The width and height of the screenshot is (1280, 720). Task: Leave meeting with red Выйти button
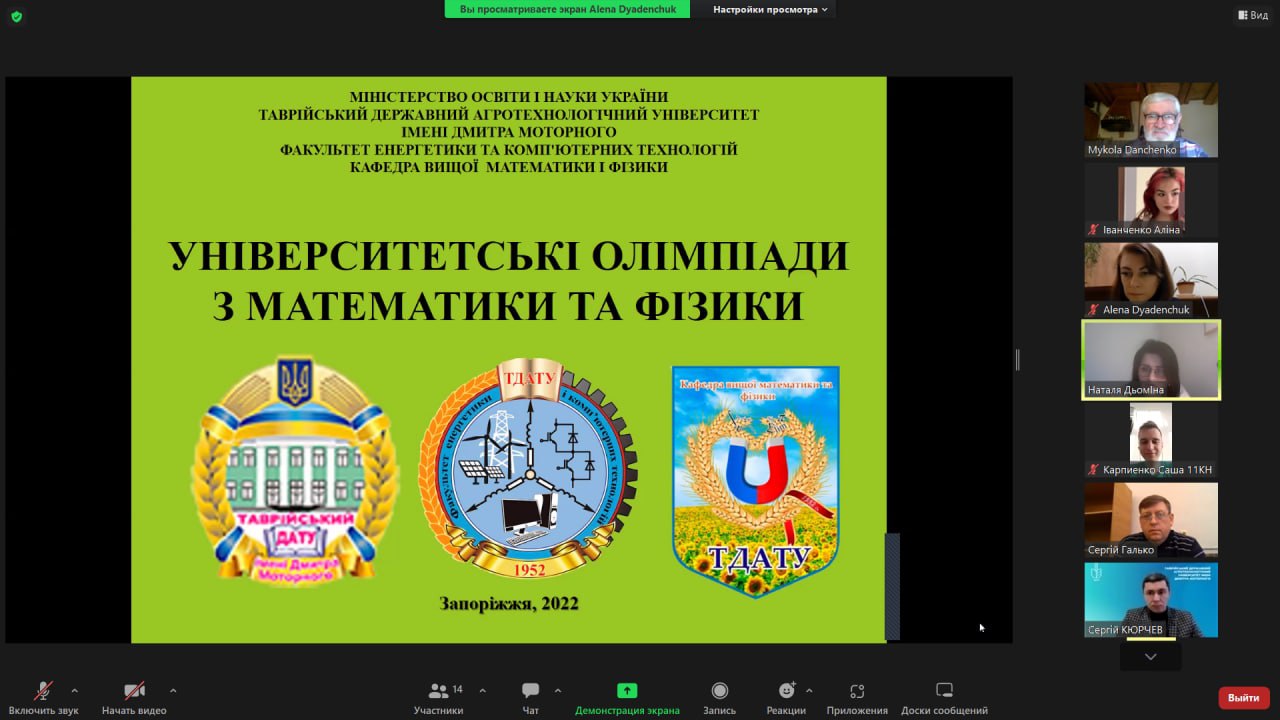tap(1244, 697)
